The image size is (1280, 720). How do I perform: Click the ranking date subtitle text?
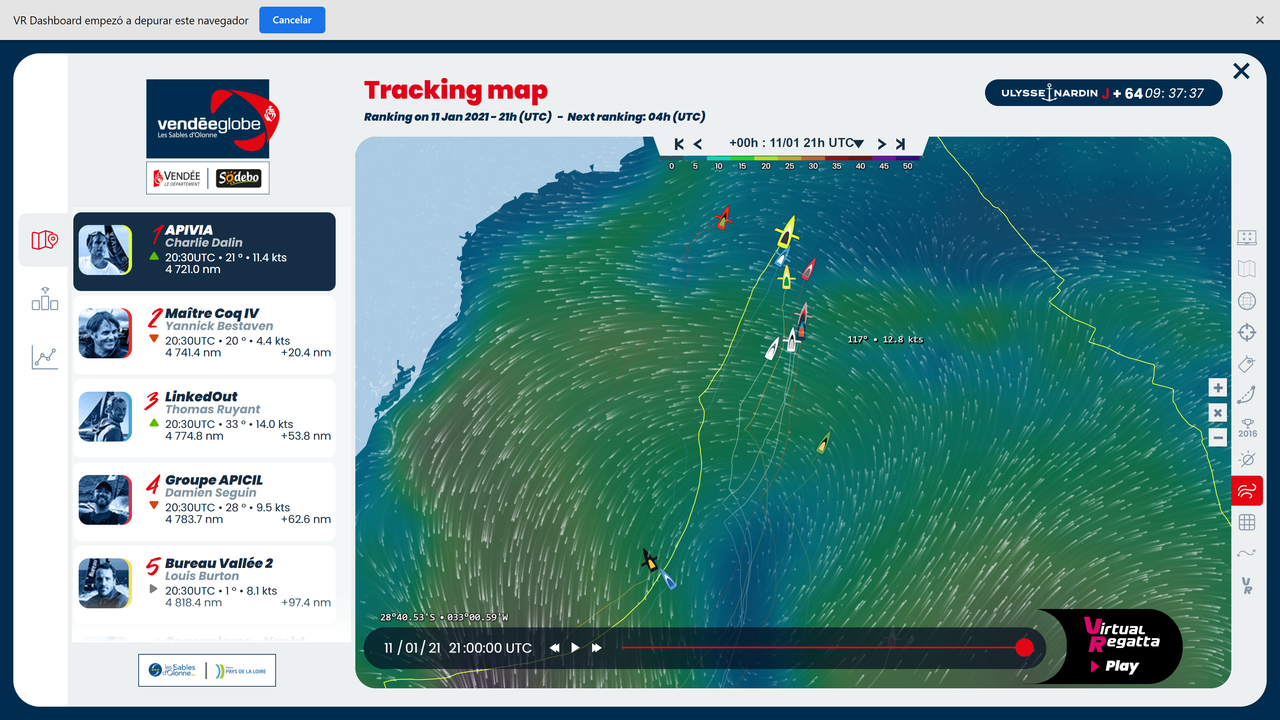pos(534,117)
